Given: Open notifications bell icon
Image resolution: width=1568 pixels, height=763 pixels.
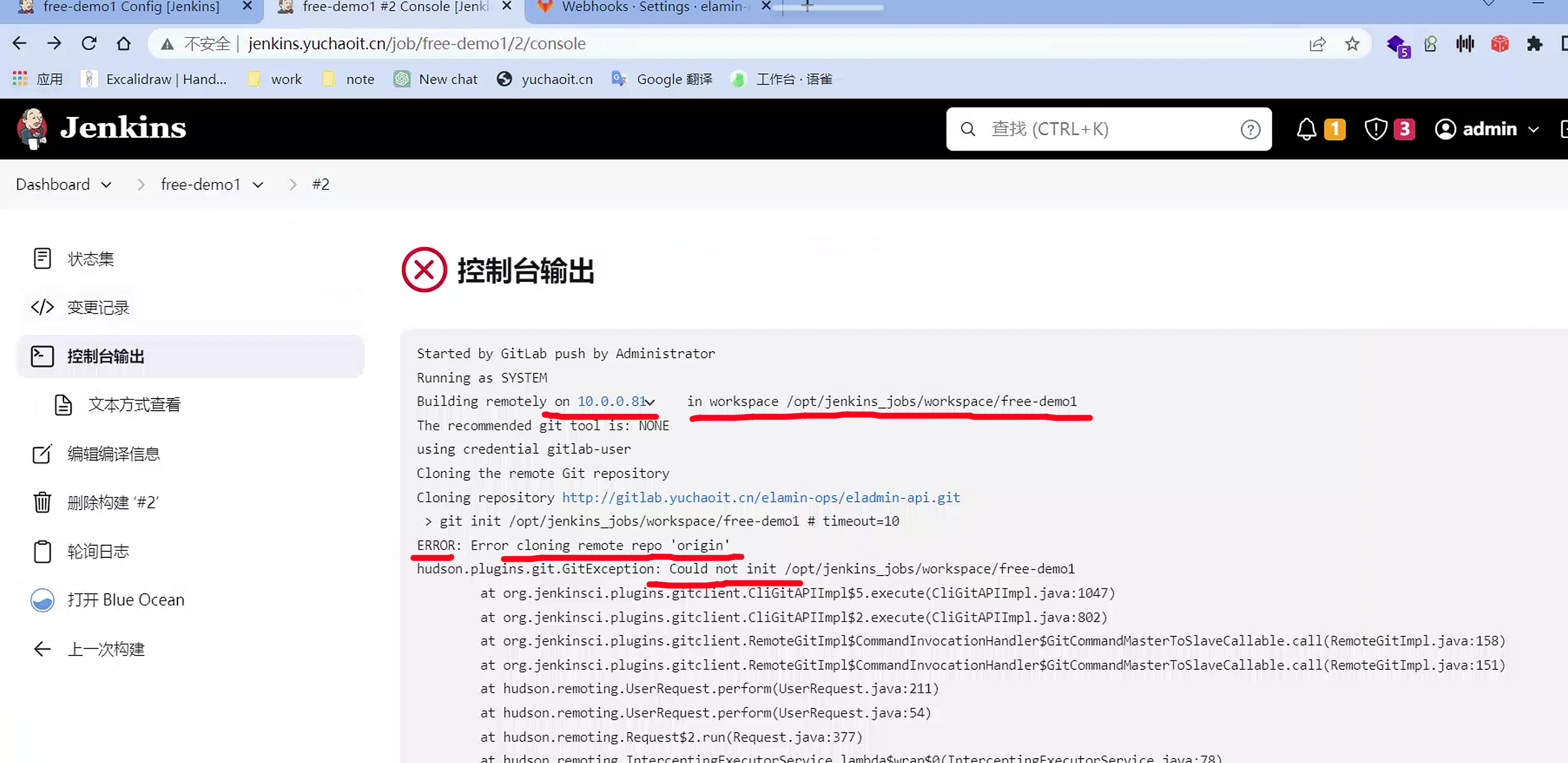Looking at the screenshot, I should coord(1306,129).
